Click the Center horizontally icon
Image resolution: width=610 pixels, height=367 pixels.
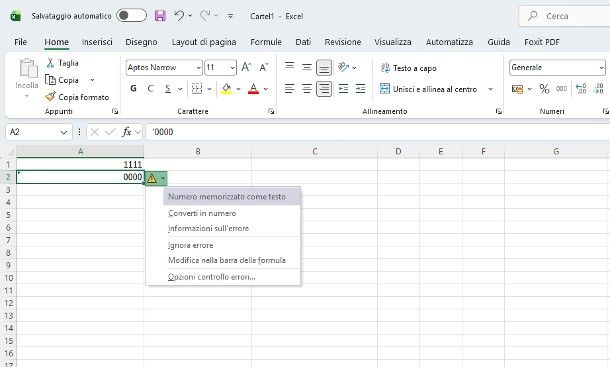tap(307, 89)
